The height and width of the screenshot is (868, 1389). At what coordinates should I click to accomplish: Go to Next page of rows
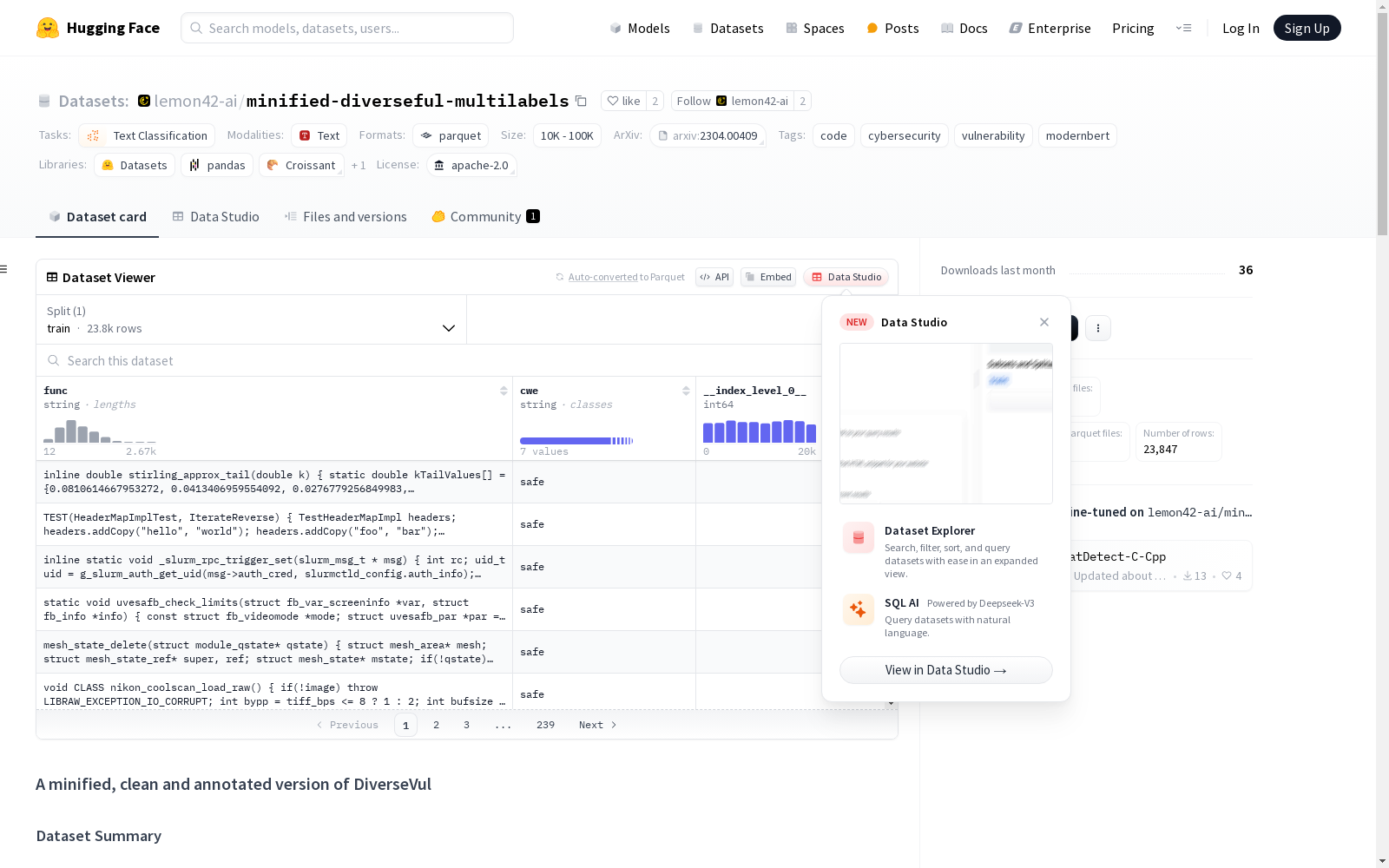pos(597,725)
